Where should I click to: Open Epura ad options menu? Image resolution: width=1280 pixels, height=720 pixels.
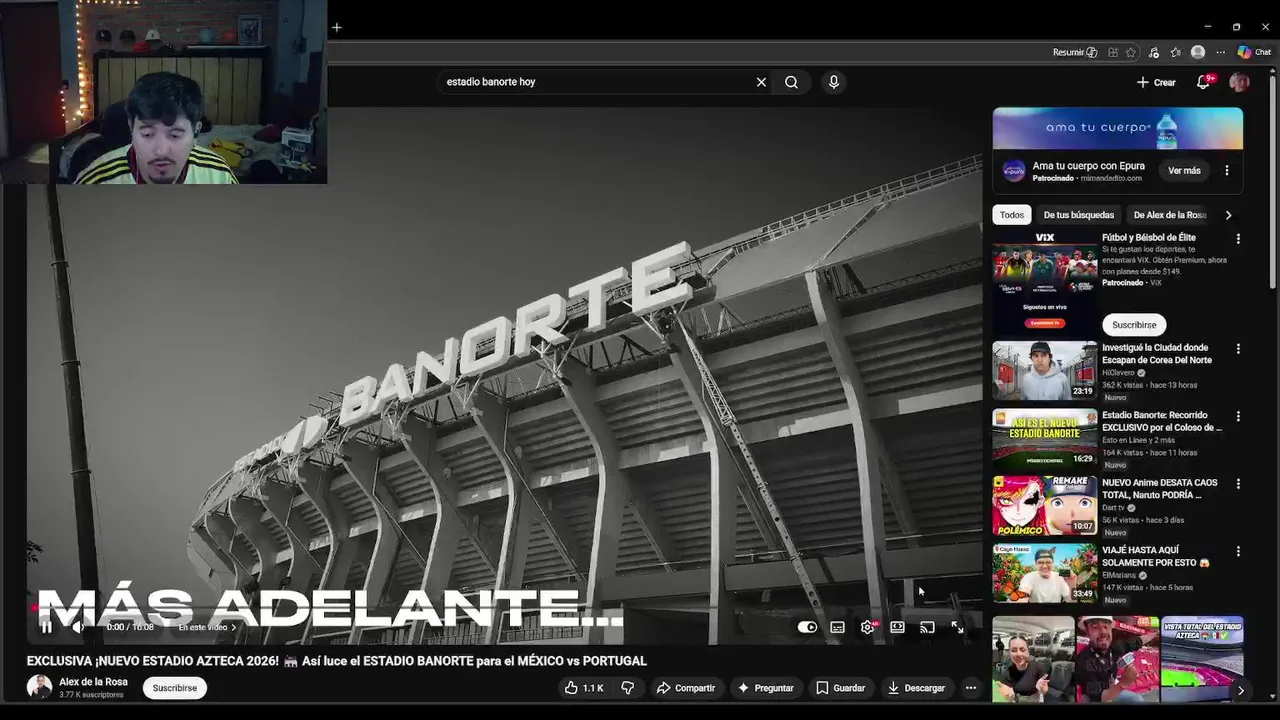(x=1227, y=171)
